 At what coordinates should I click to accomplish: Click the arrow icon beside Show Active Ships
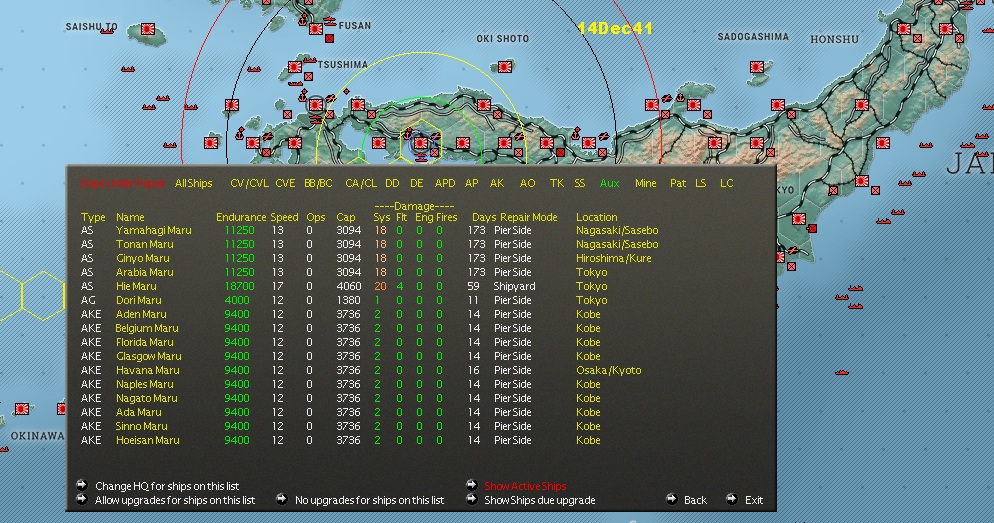[x=471, y=485]
